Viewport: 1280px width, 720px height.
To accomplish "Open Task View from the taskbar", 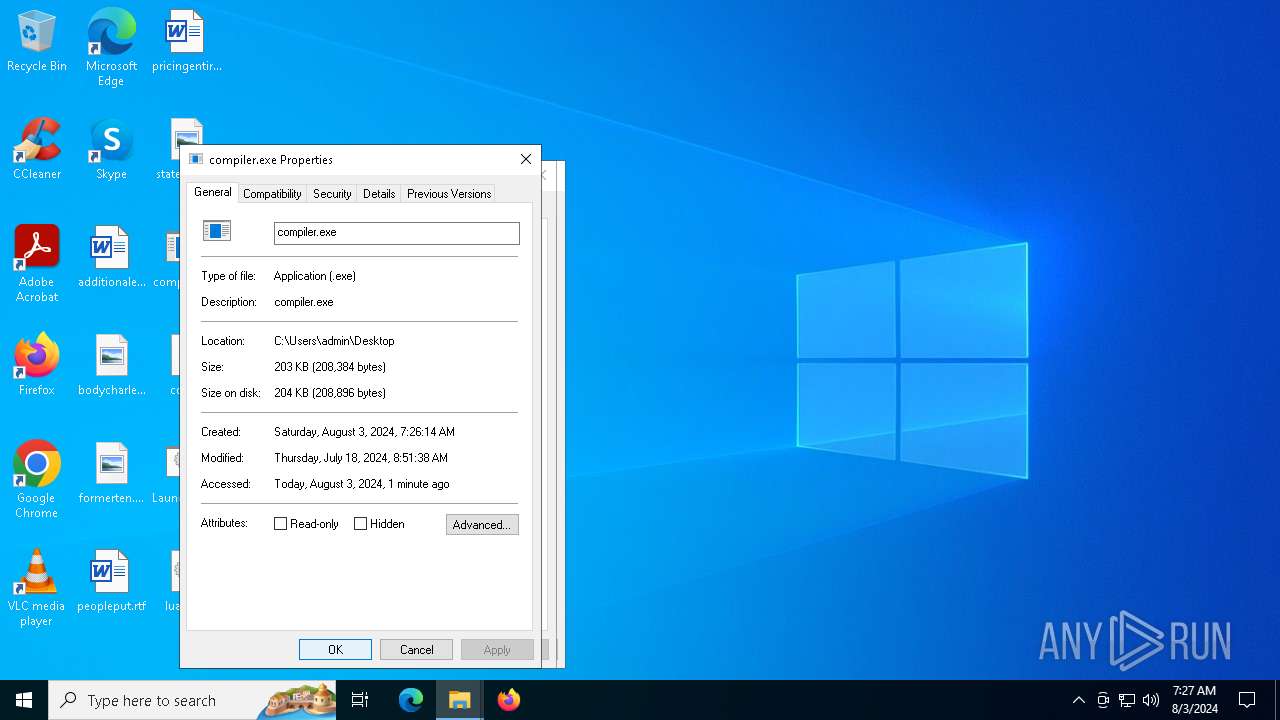I will 360,700.
